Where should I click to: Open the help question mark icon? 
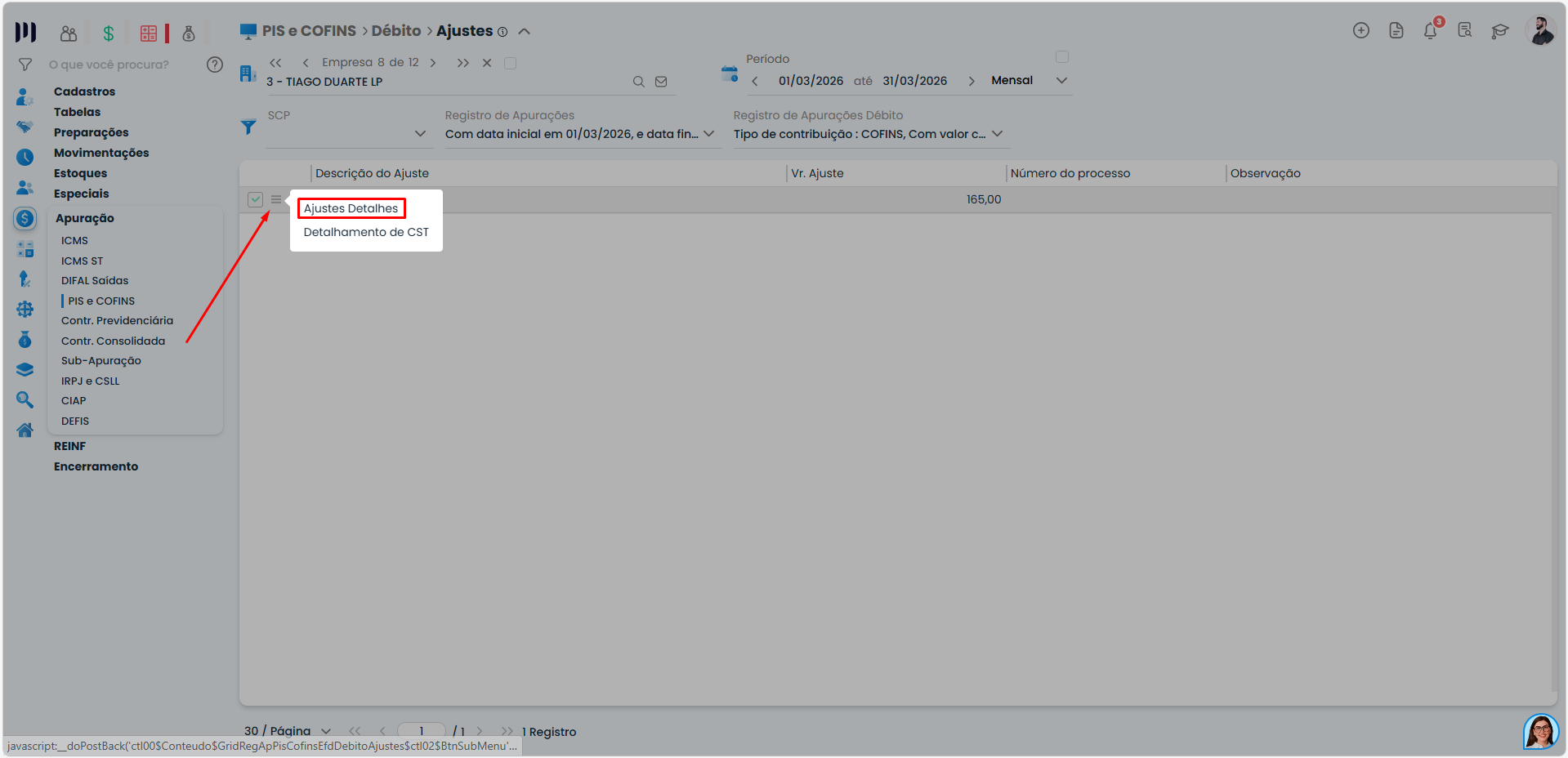point(215,65)
